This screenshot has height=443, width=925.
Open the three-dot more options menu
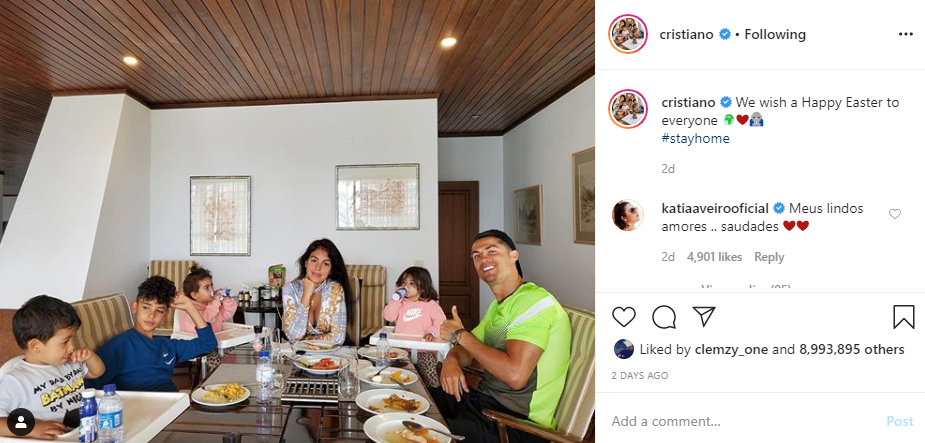pyautogui.click(x=906, y=34)
